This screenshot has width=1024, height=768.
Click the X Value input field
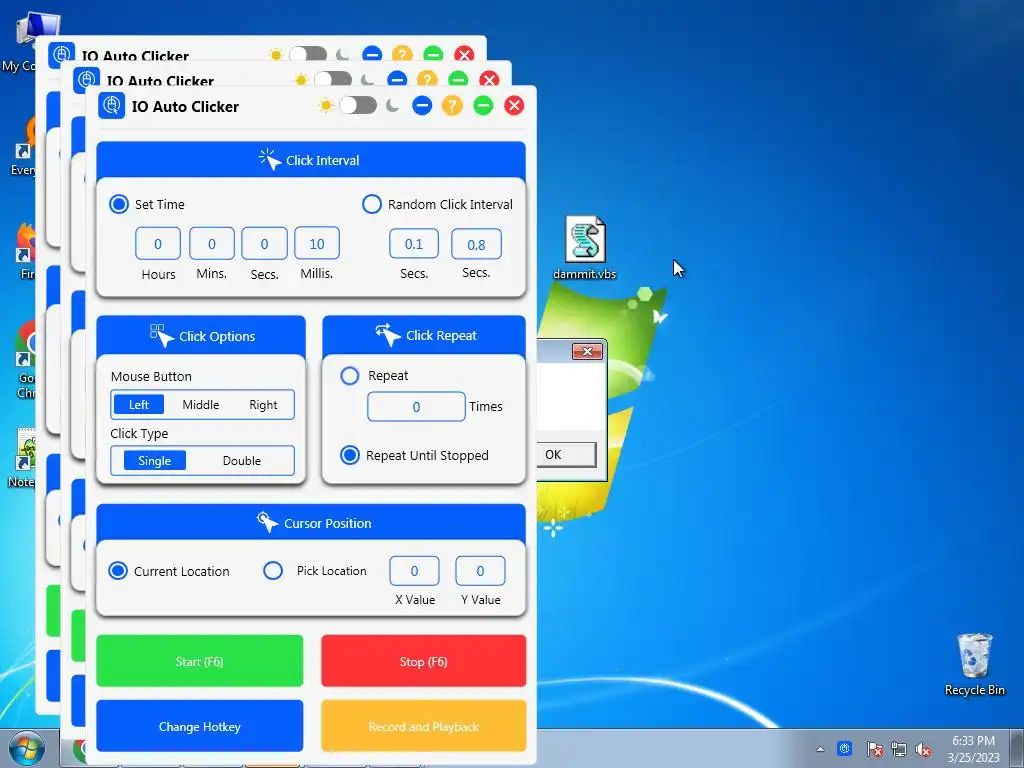pyautogui.click(x=415, y=571)
